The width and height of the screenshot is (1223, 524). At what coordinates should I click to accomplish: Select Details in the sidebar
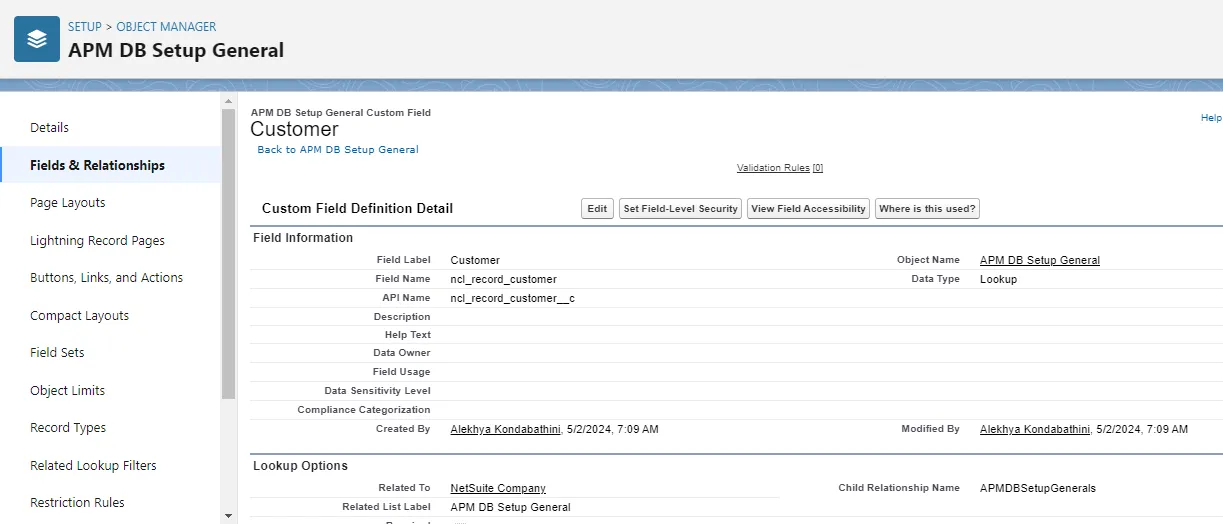point(50,128)
